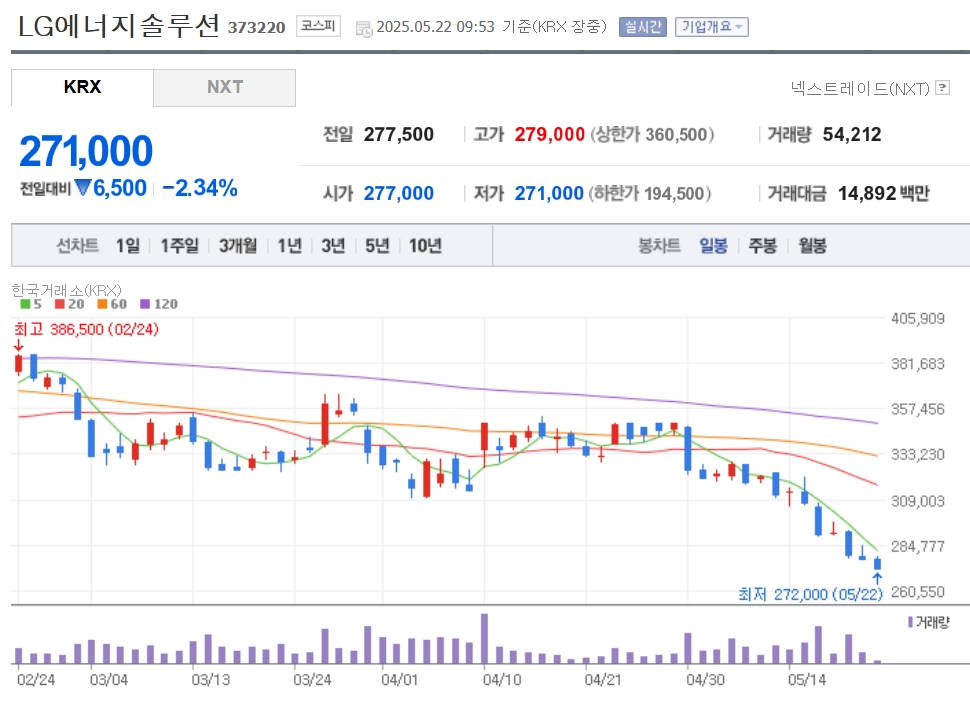Expand the 기업개요 dropdown
The image size is (970, 712).
coord(711,27)
